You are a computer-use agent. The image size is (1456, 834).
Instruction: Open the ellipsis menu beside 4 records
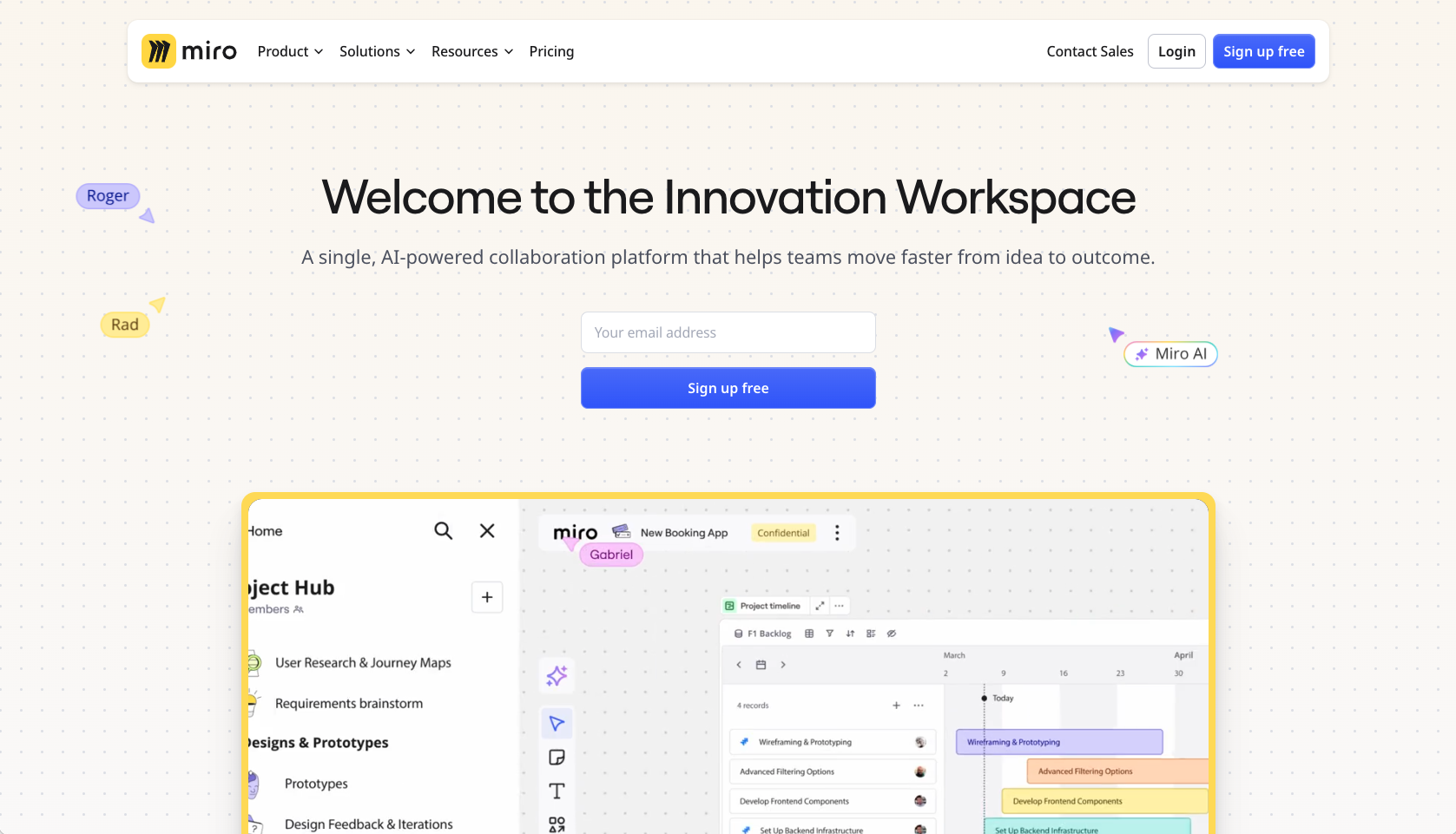[919, 706]
